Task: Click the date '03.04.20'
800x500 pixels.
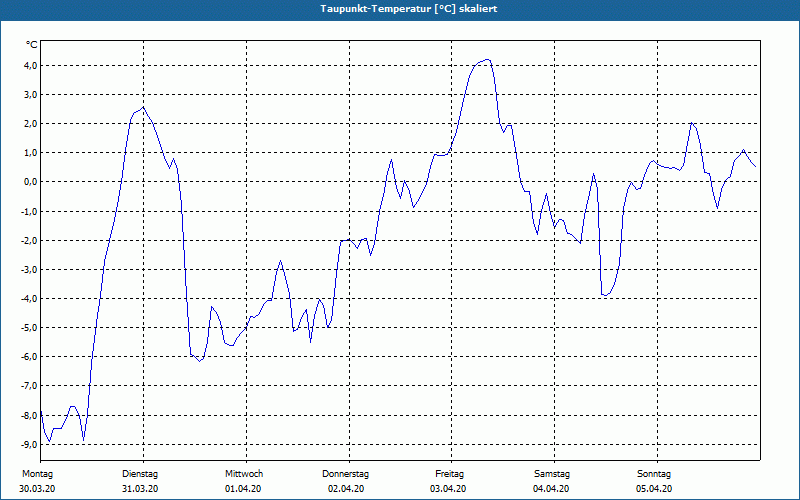Action: (x=448, y=489)
